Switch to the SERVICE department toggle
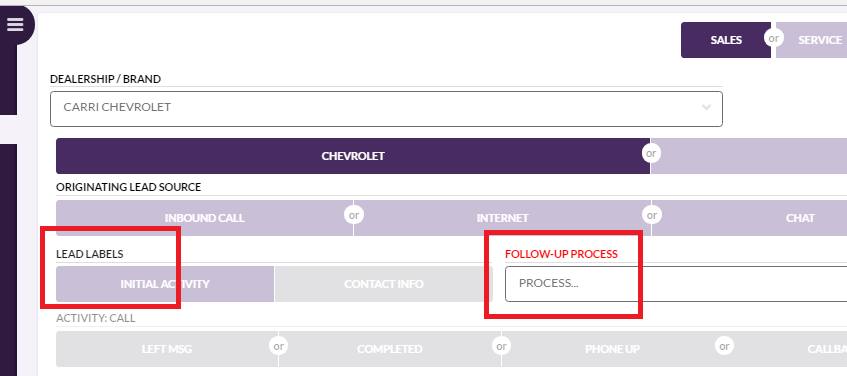The width and height of the screenshot is (847, 376). [811, 40]
